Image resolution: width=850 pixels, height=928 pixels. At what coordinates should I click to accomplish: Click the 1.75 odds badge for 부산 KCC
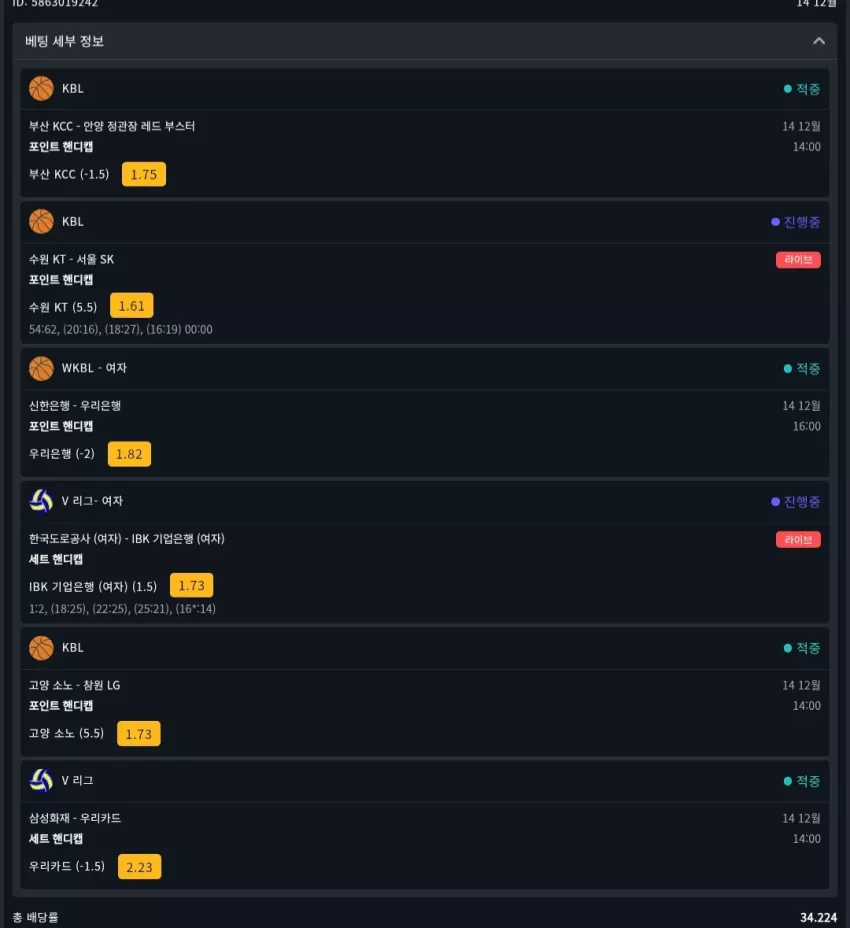point(144,174)
